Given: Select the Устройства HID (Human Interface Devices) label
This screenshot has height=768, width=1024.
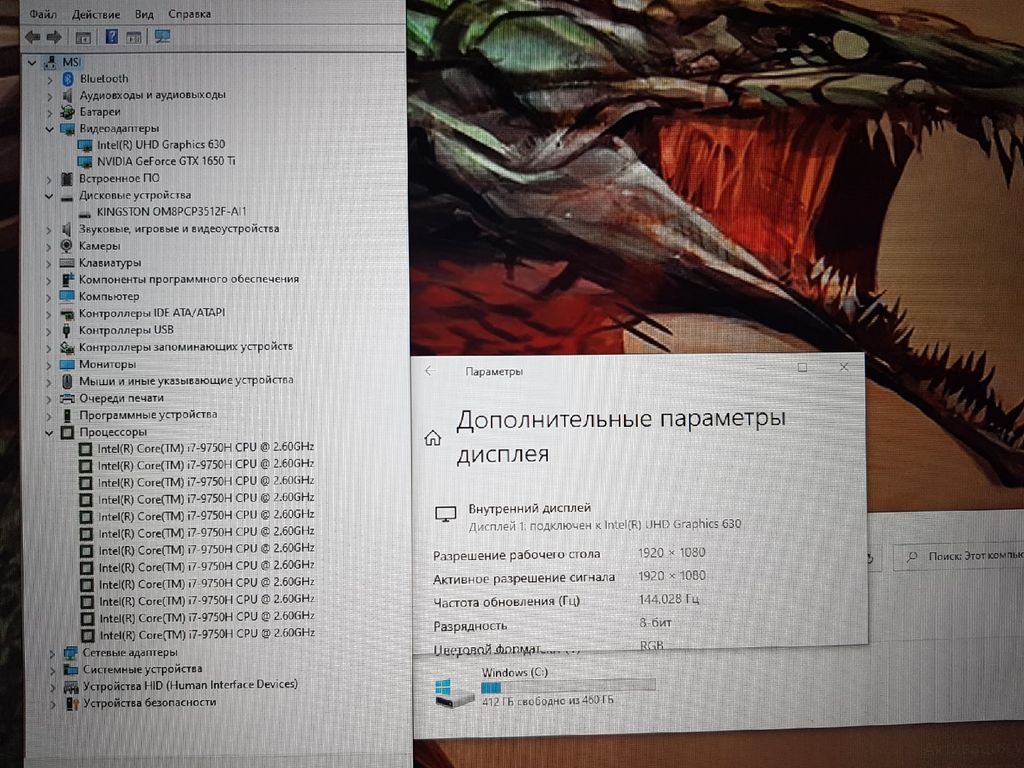Looking at the screenshot, I should (x=190, y=685).
